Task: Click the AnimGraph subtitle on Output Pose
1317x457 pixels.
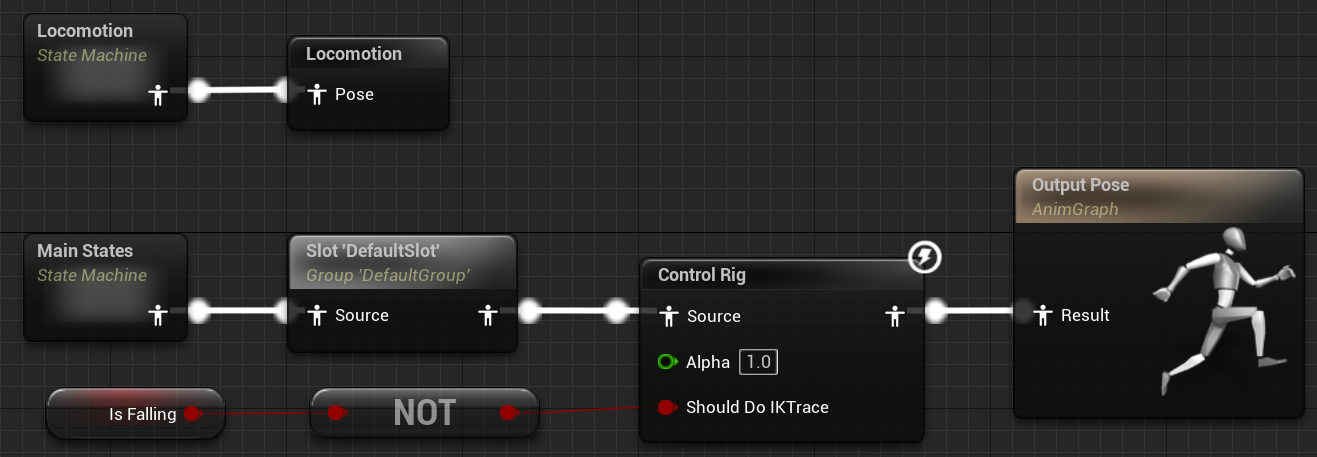Action: pyautogui.click(x=1075, y=209)
